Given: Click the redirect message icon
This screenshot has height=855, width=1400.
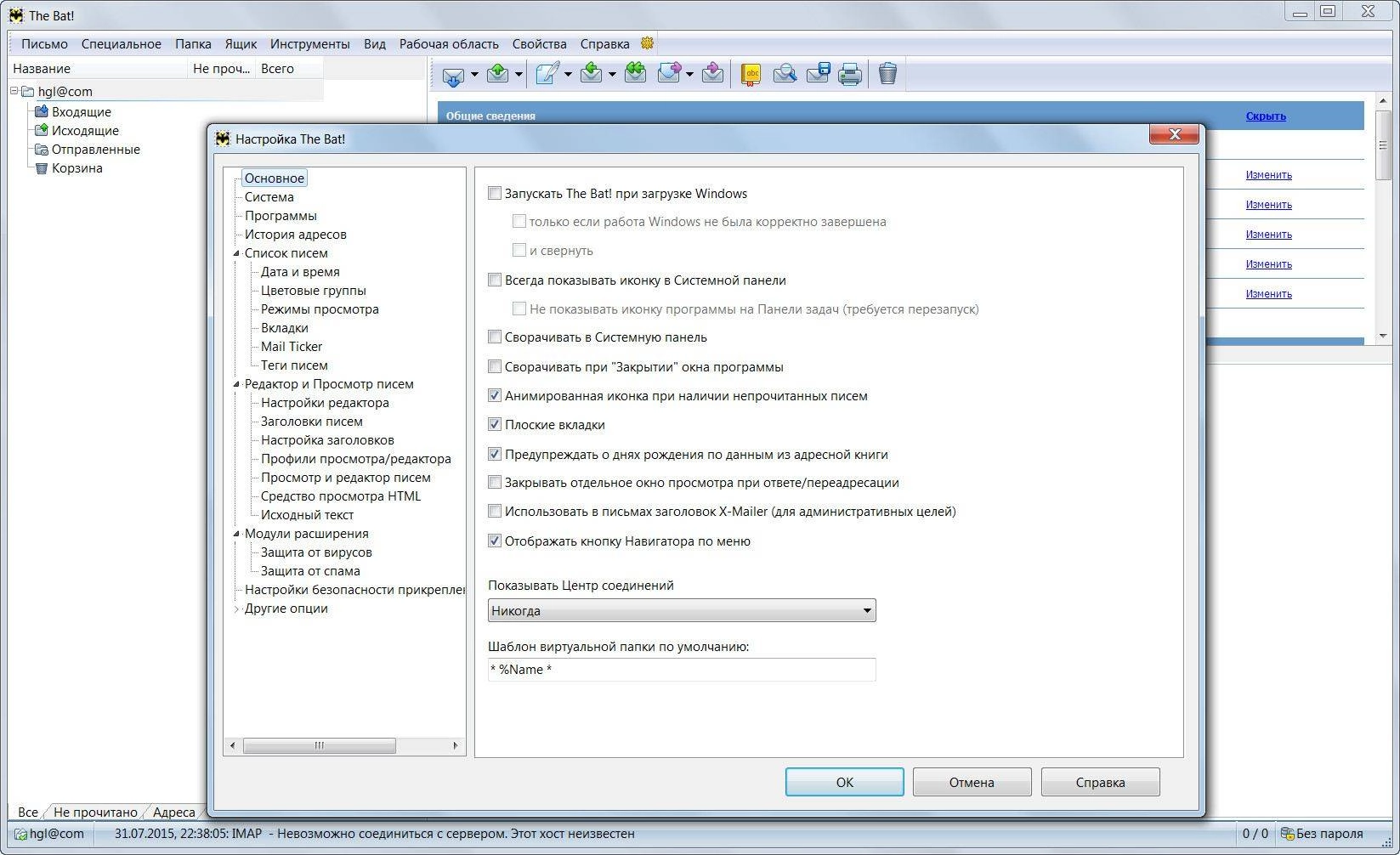Looking at the screenshot, I should [713, 74].
